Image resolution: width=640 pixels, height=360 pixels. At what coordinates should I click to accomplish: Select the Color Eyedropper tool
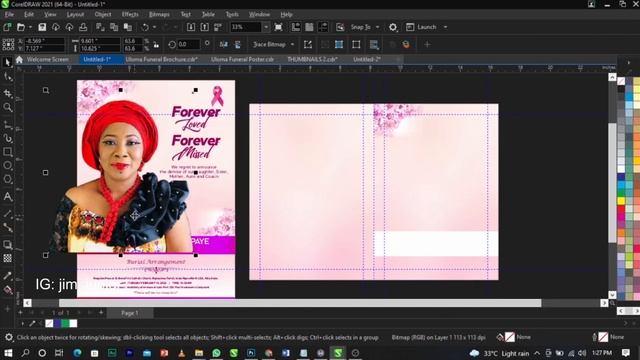(7, 276)
